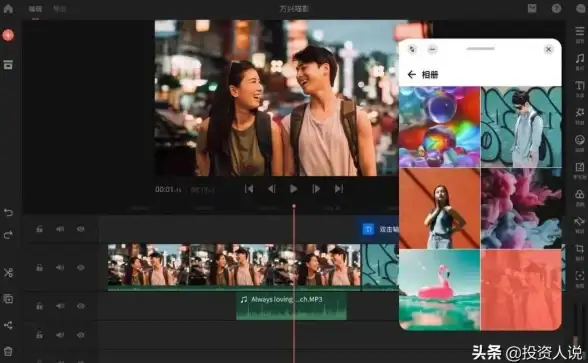588x363 pixels.
Task: Select the 编辑 tab at top
Action: coord(35,9)
